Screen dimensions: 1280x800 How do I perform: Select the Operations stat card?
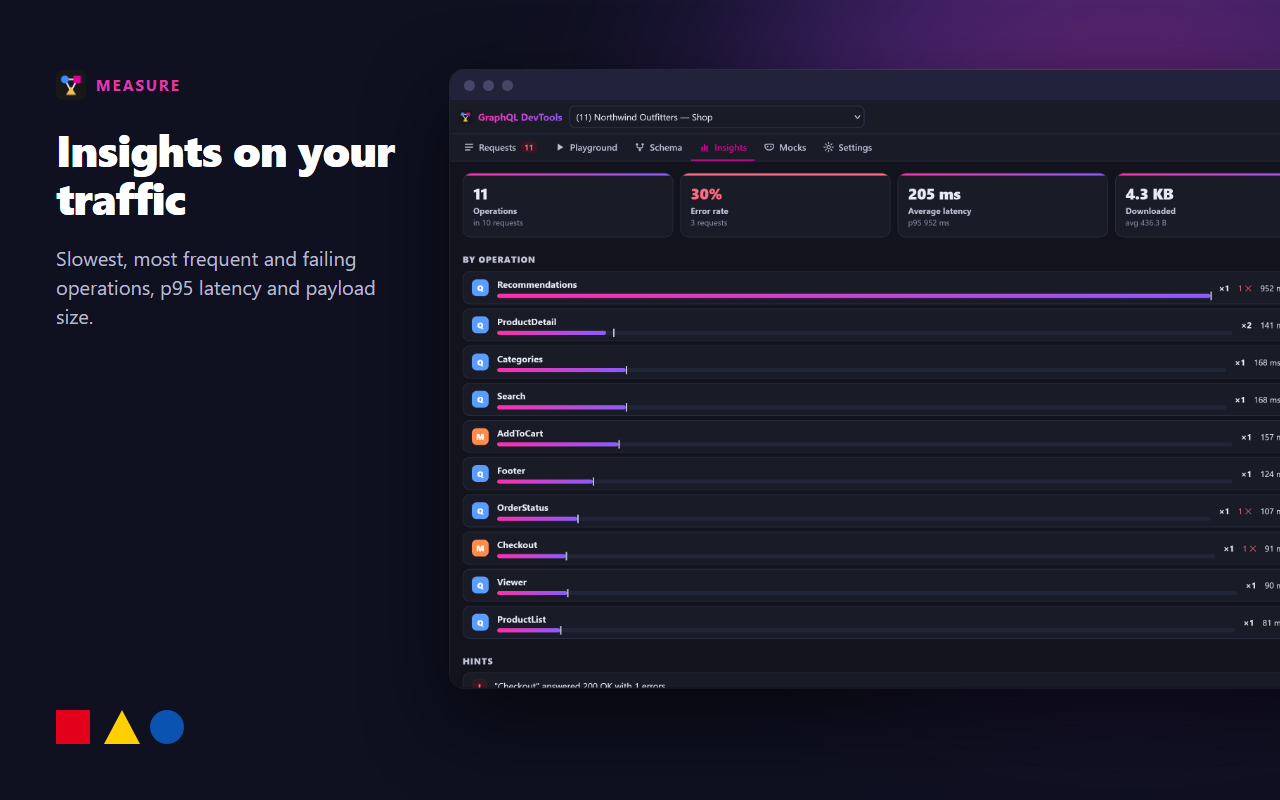(x=568, y=205)
